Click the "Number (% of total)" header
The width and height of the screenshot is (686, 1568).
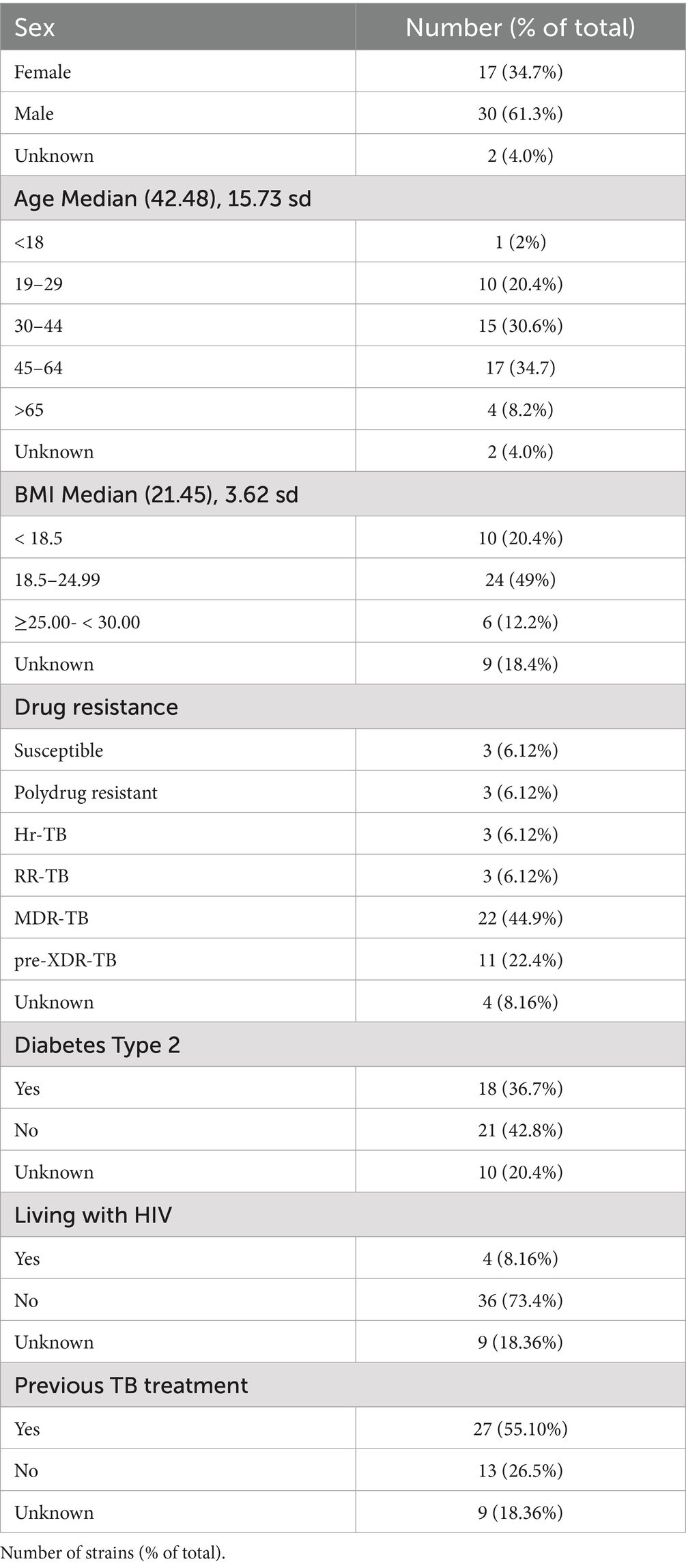(x=520, y=27)
